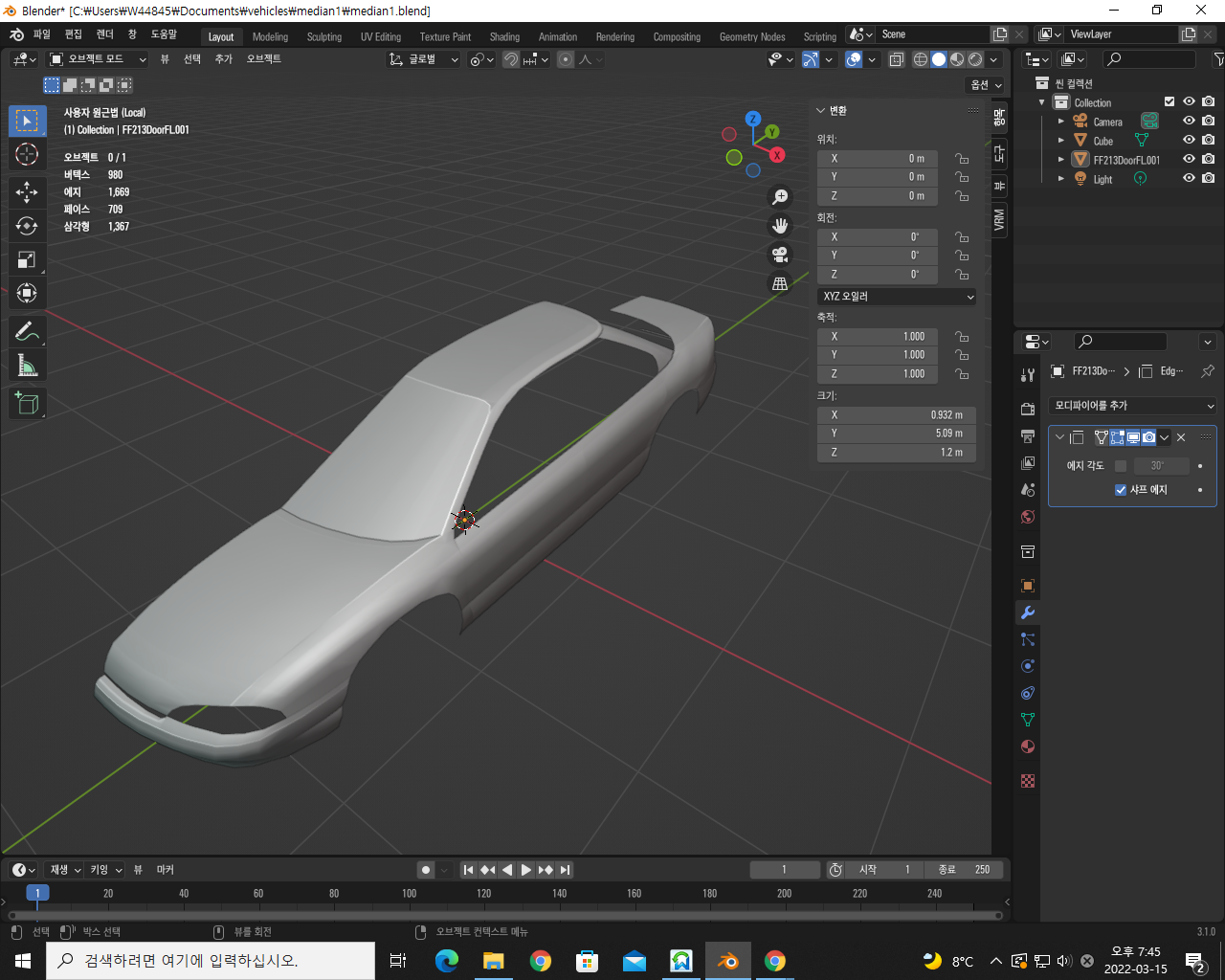The height and width of the screenshot is (980, 1225).
Task: Select the Rotate tool
Action: click(27, 226)
